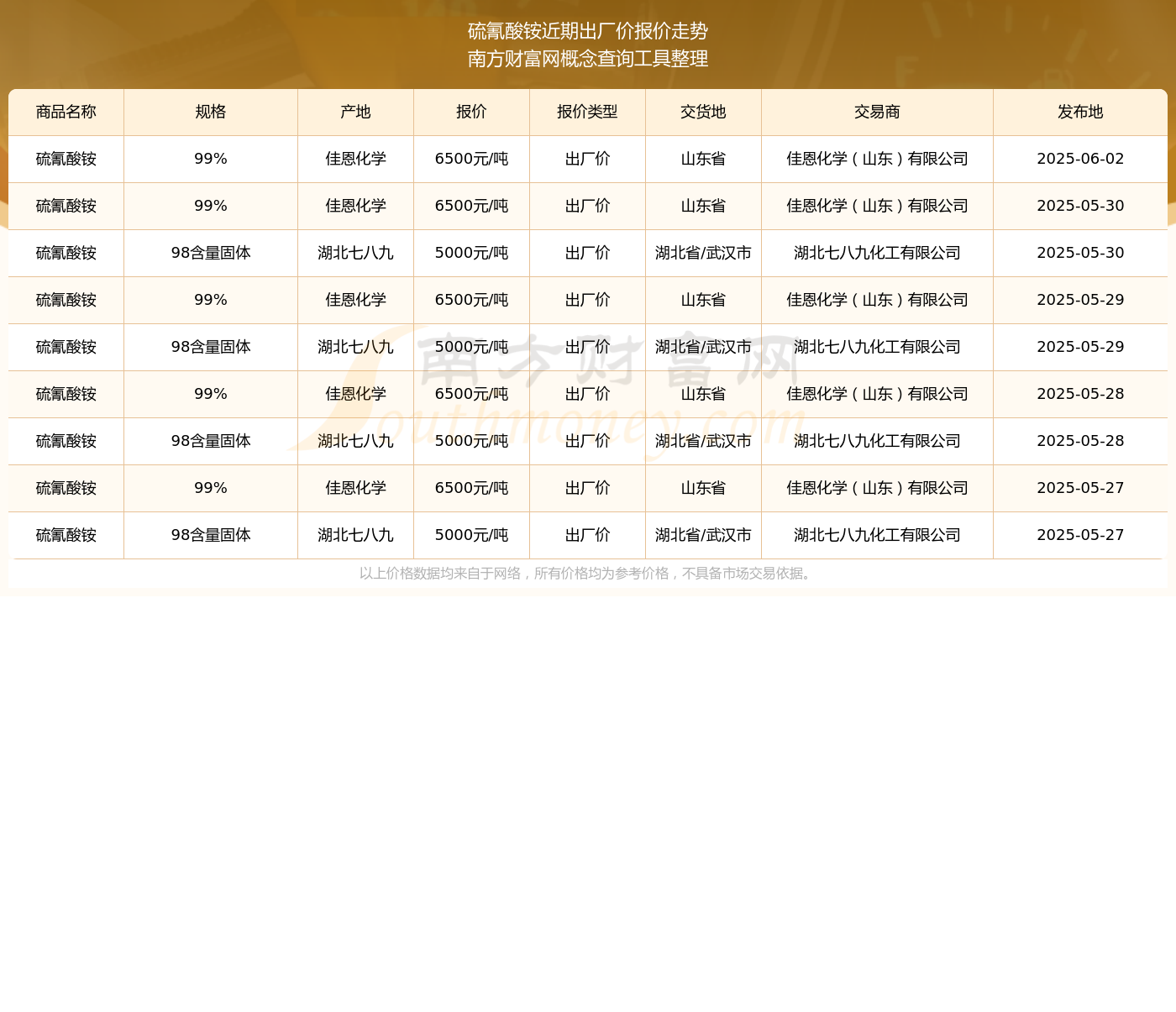Select 佳恩化学 origin in the 2025-06-02 row
The image size is (1176, 1012).
click(355, 159)
